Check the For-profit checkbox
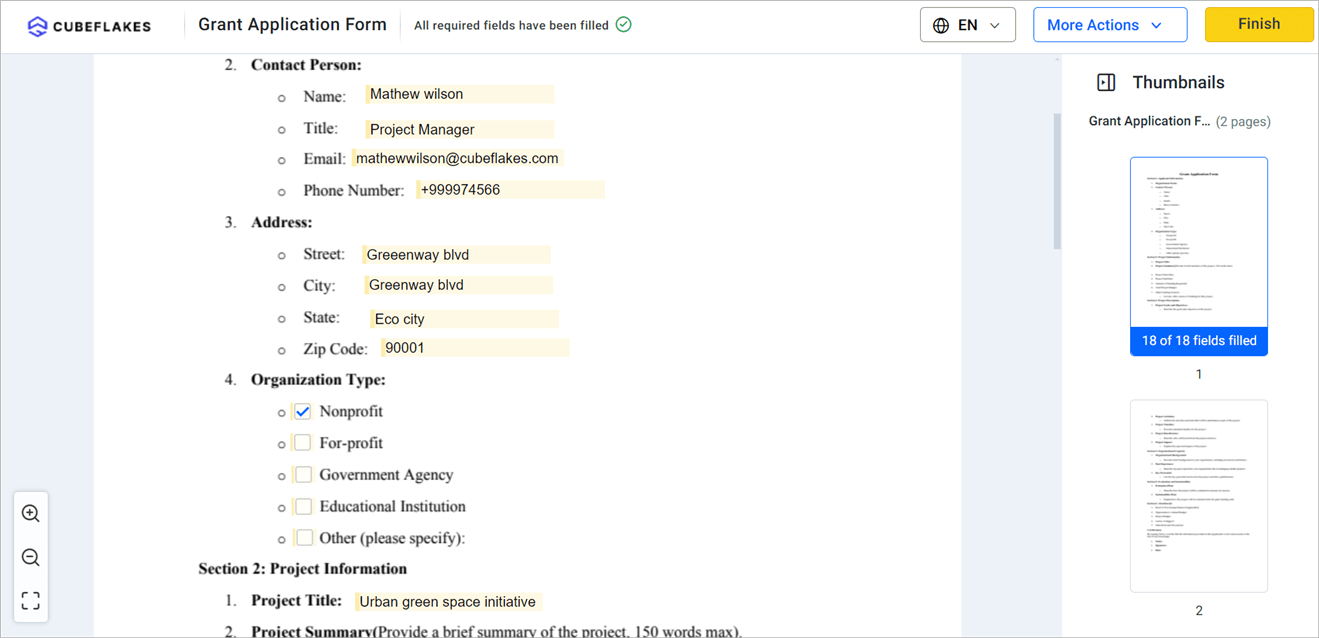This screenshot has height=638, width=1319. click(x=303, y=443)
